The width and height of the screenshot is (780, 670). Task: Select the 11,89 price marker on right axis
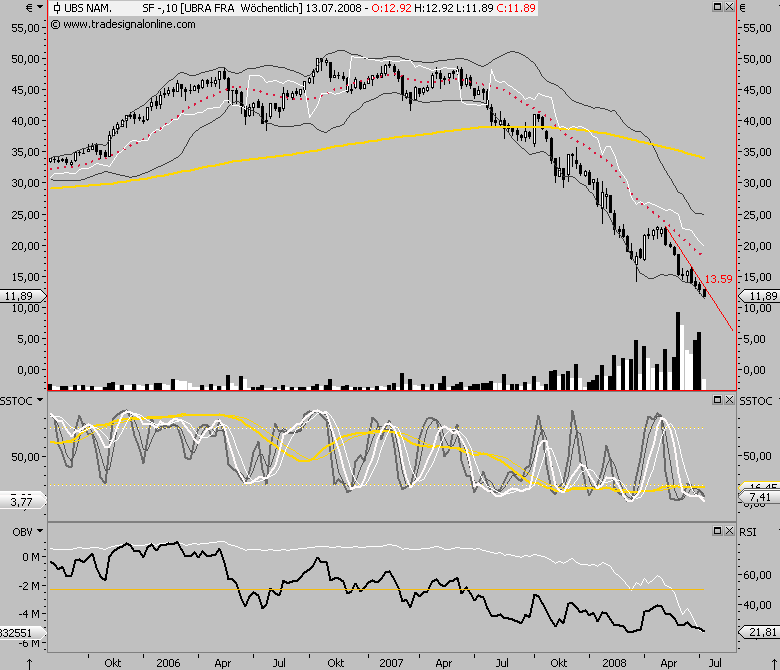click(762, 296)
